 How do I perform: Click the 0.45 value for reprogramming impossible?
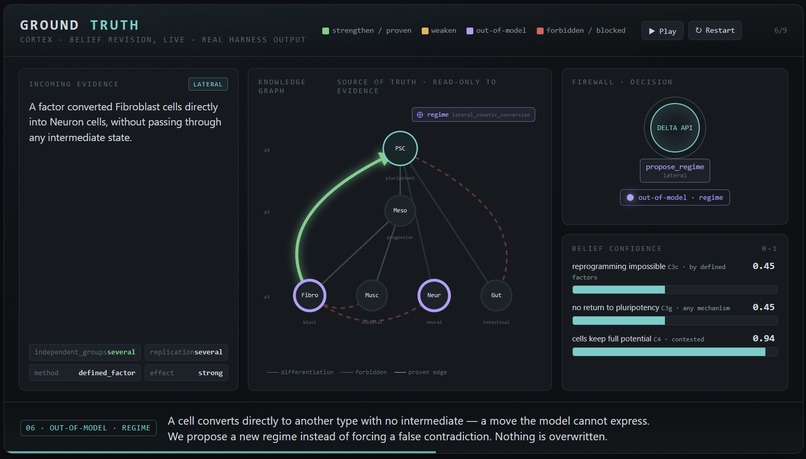[763, 266]
